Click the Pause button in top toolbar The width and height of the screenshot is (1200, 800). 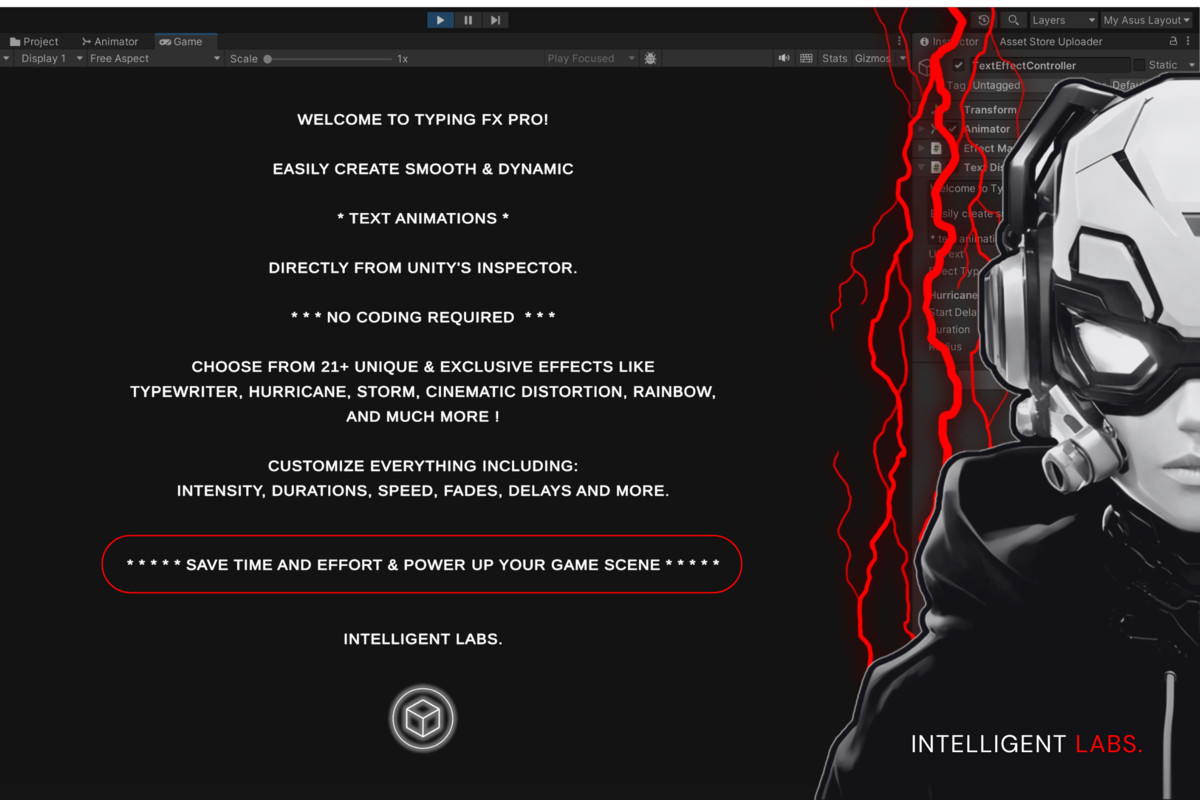[468, 20]
